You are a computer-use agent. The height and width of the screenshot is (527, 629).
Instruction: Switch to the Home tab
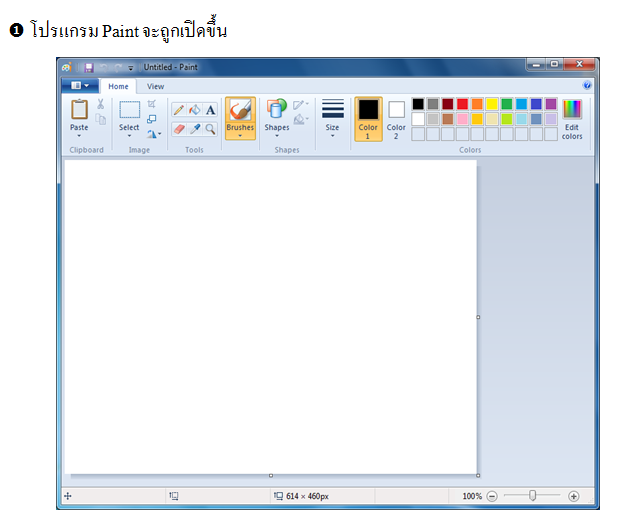point(118,86)
